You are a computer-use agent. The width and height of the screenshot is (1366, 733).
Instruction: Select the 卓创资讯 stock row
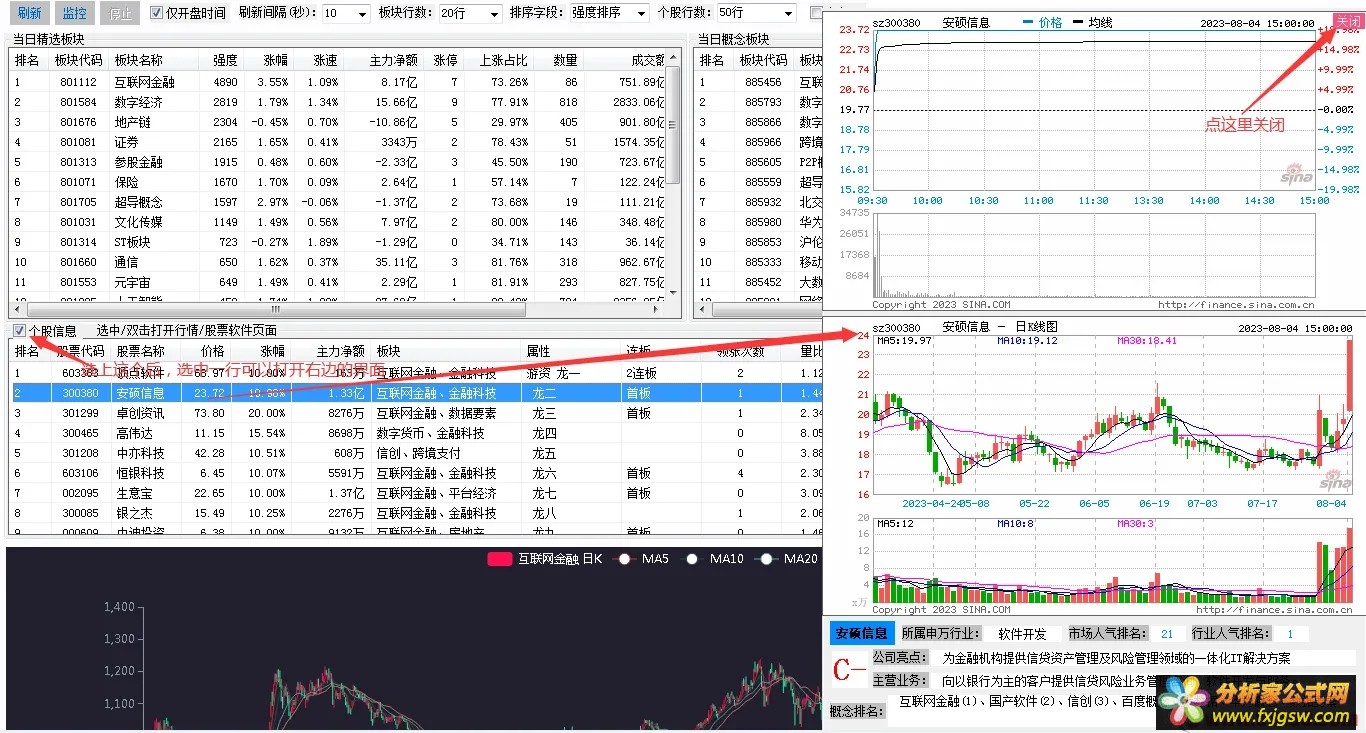coord(417,413)
